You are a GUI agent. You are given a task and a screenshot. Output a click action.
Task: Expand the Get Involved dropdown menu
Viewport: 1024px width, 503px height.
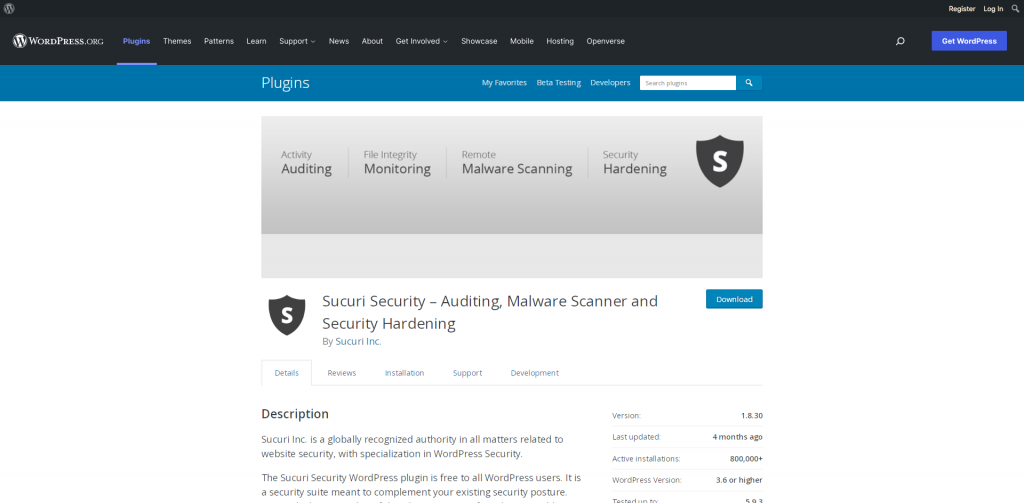[x=422, y=41]
